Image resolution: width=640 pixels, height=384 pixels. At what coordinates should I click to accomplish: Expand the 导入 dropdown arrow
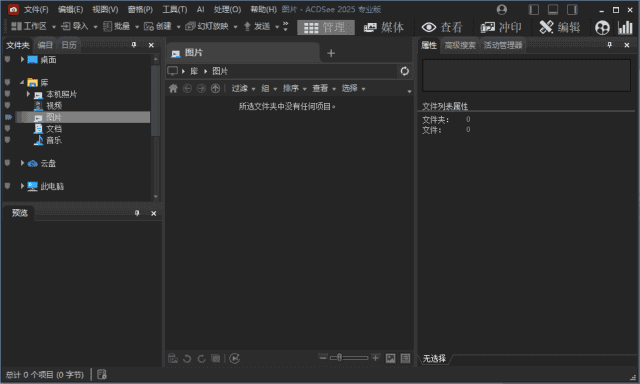pyautogui.click(x=95, y=27)
